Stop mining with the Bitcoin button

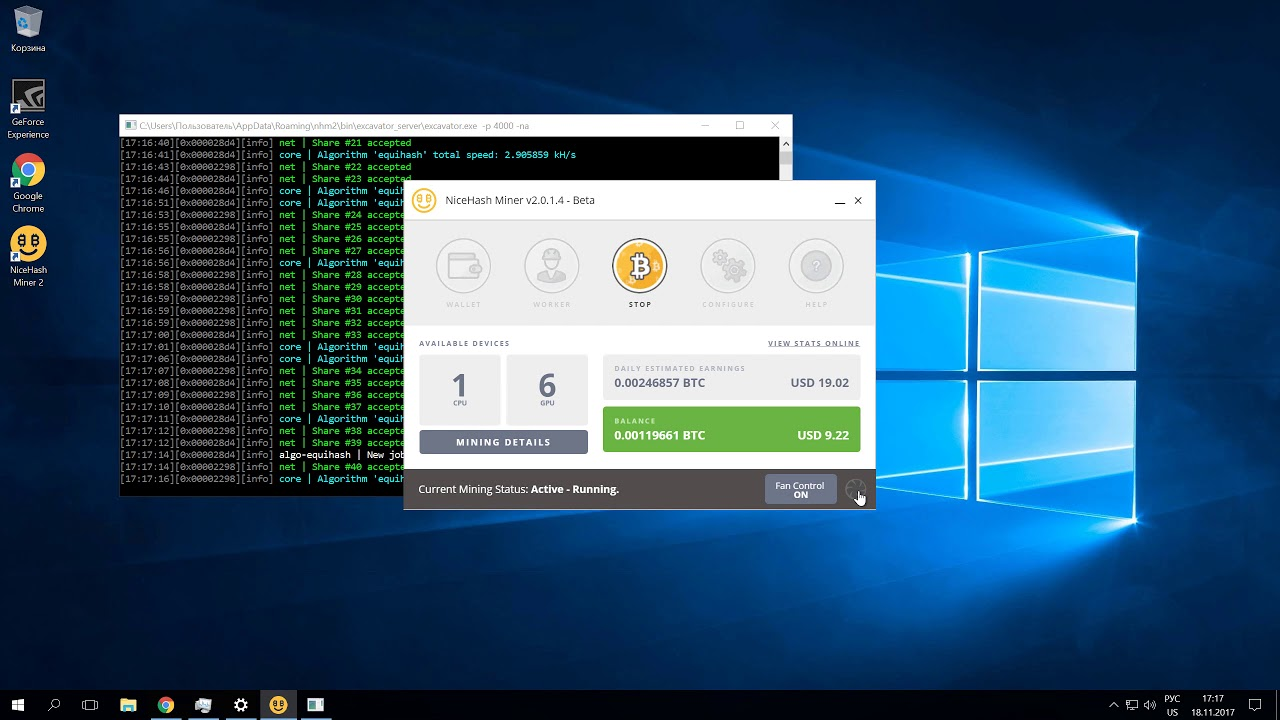pos(639,266)
